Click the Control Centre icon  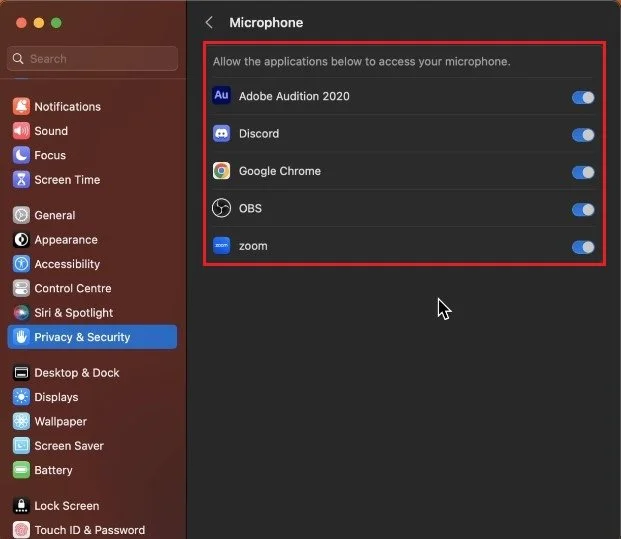pyautogui.click(x=21, y=288)
